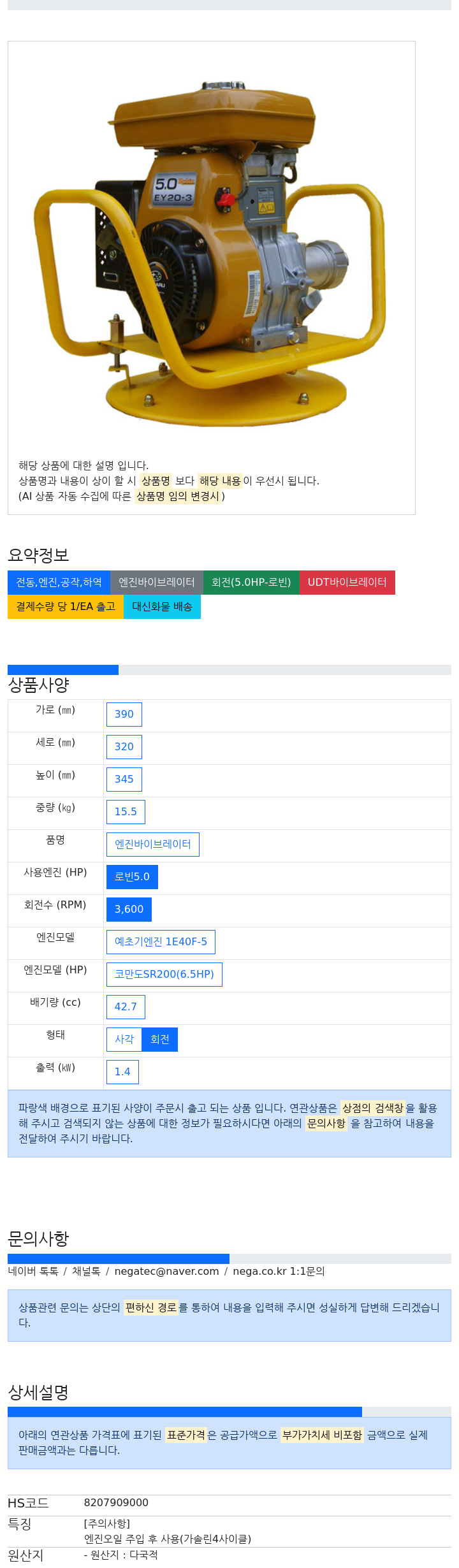This screenshot has height=1568, width=459.
Task: Choose displacement option 42.7
Action: click(x=126, y=1007)
